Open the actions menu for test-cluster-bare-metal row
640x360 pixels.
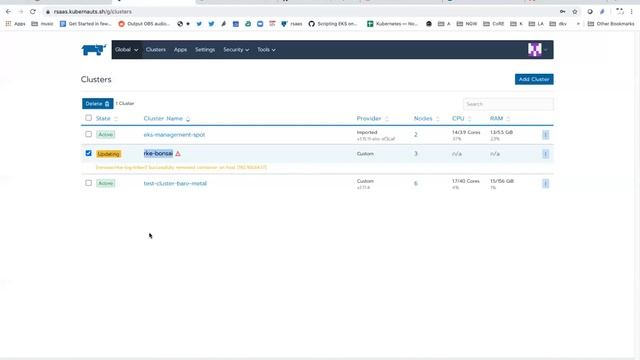[545, 183]
